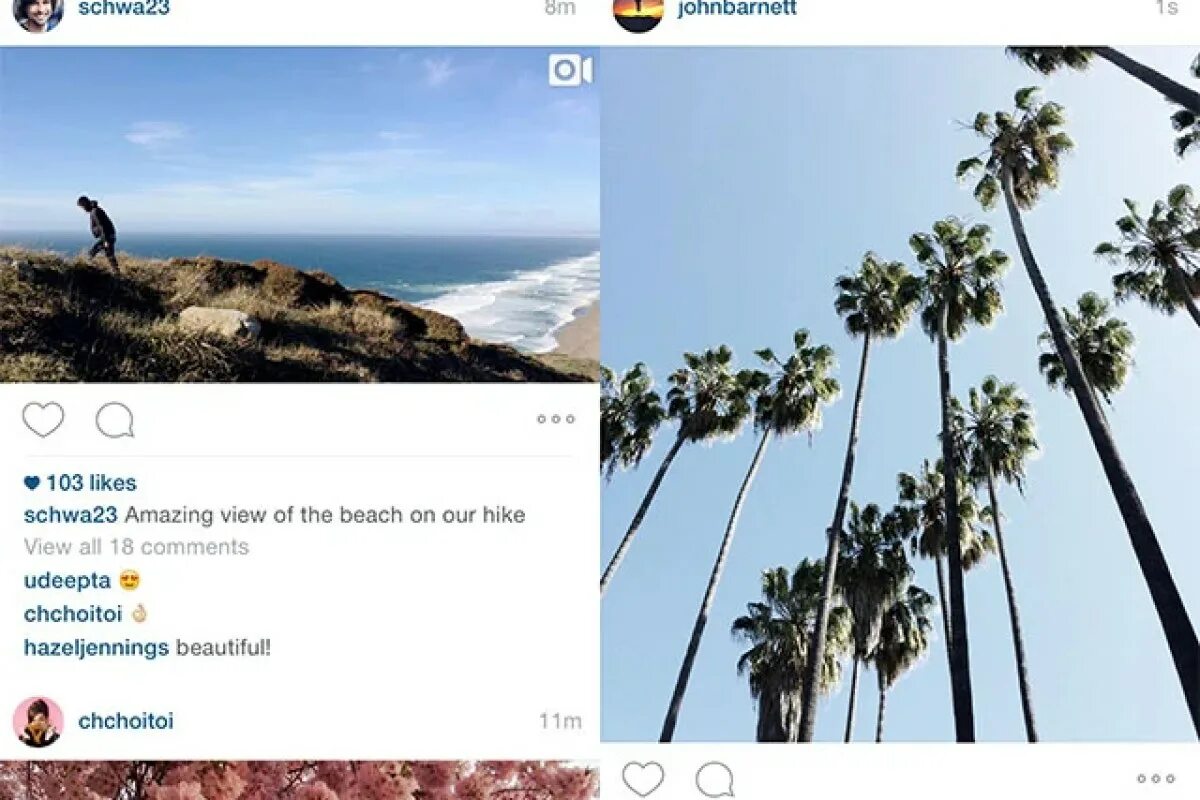Open hazeljennings profile from comment
The height and width of the screenshot is (800, 1200).
pyautogui.click(x=96, y=648)
